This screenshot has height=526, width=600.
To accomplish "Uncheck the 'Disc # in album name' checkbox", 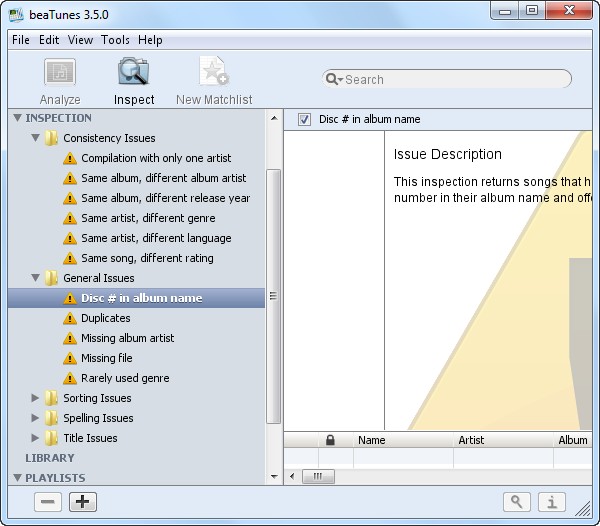I will pyautogui.click(x=305, y=120).
